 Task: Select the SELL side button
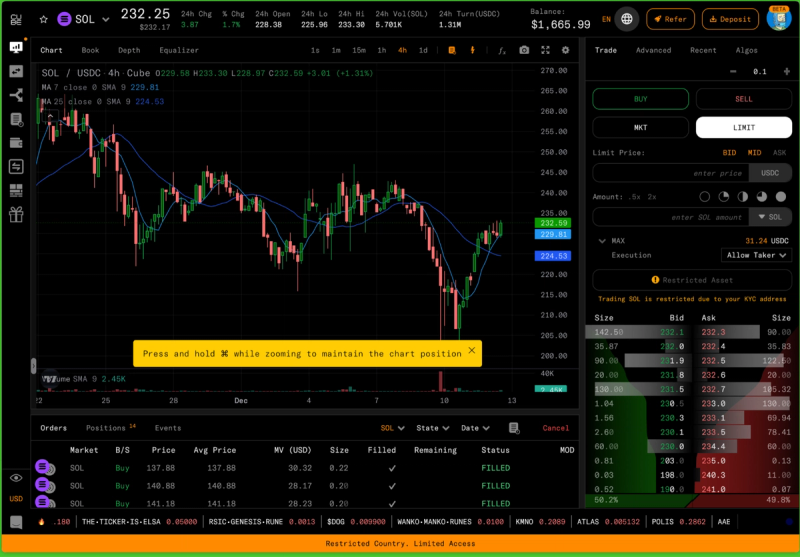(x=744, y=99)
